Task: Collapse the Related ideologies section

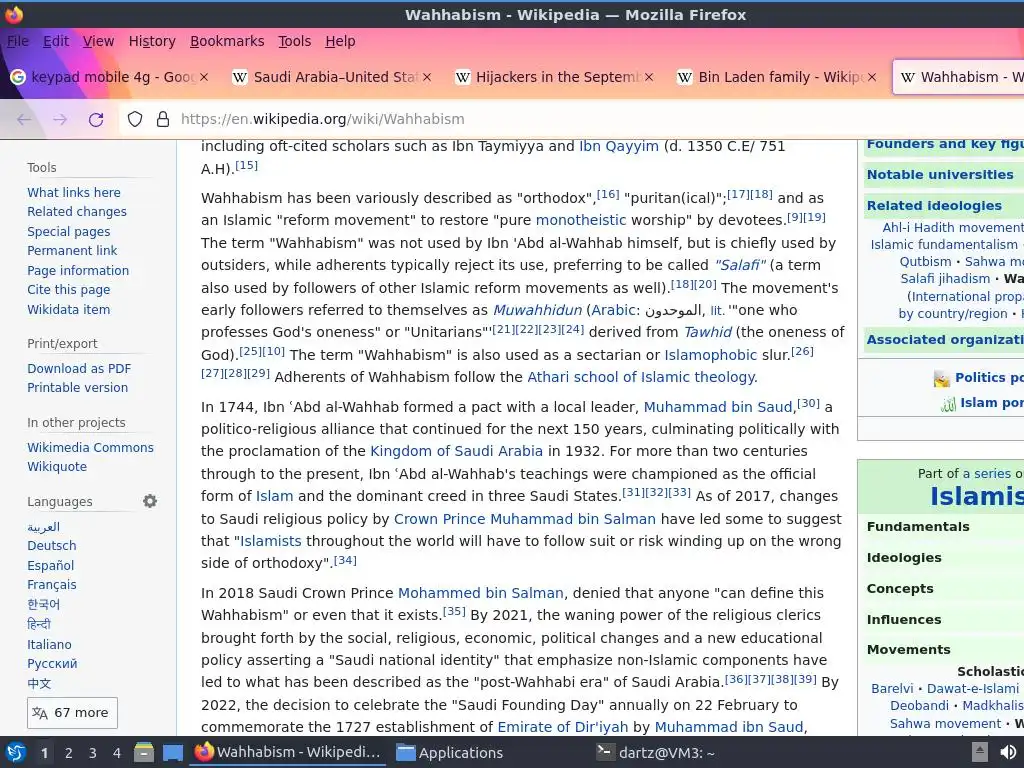Action: coord(934,206)
